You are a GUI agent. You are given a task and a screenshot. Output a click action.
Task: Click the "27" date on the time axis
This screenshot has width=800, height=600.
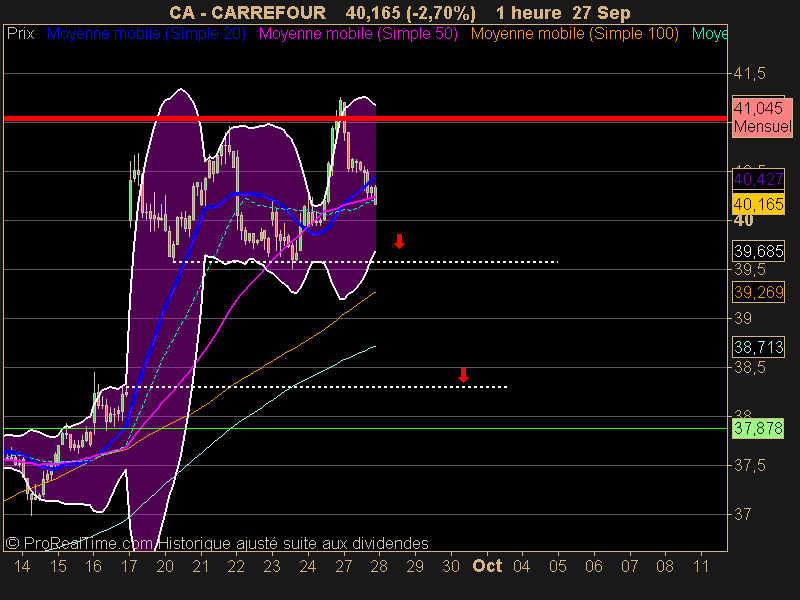tap(344, 566)
